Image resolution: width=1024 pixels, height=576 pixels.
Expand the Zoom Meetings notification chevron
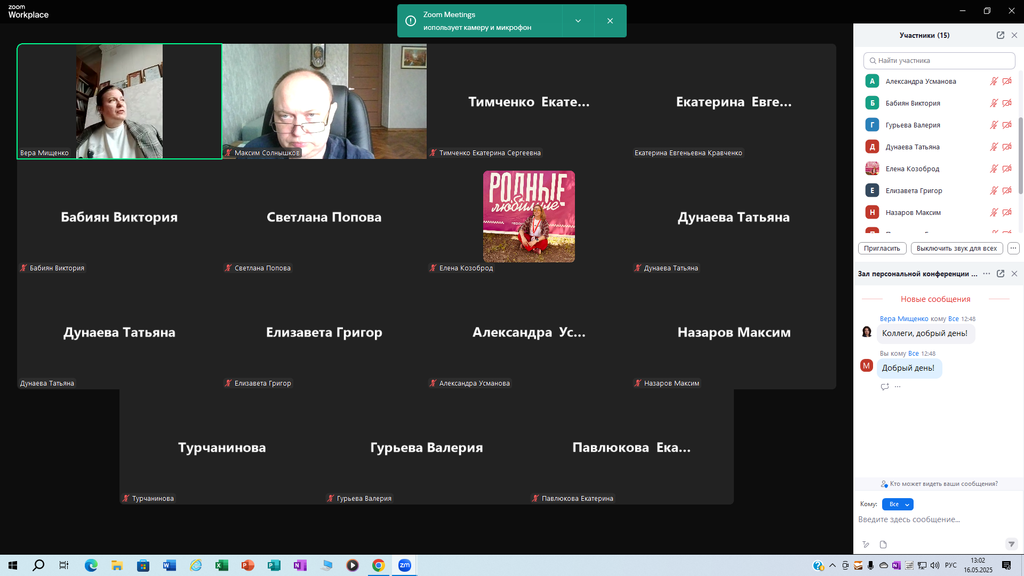578,21
